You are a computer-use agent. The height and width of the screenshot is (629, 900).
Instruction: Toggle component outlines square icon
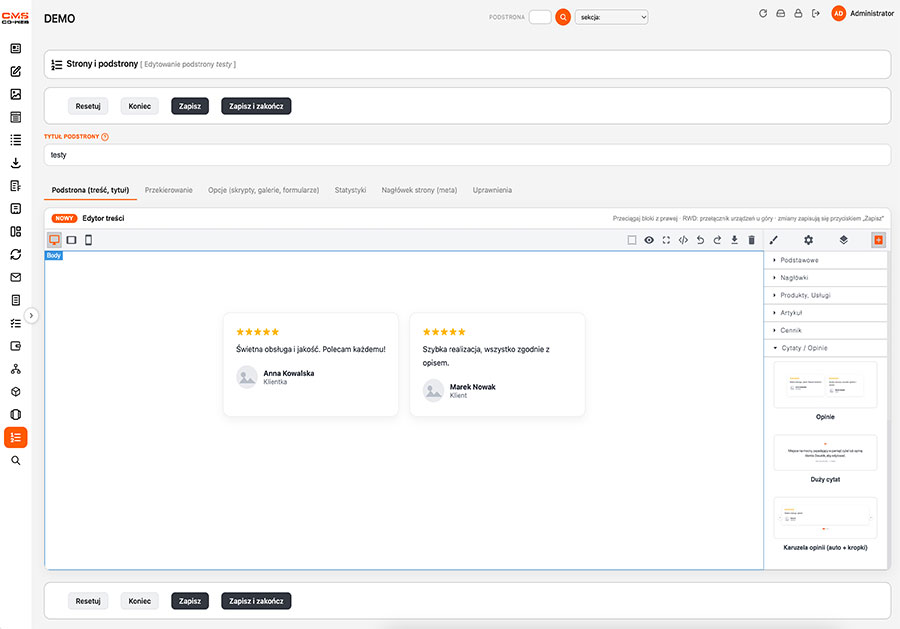pos(632,240)
